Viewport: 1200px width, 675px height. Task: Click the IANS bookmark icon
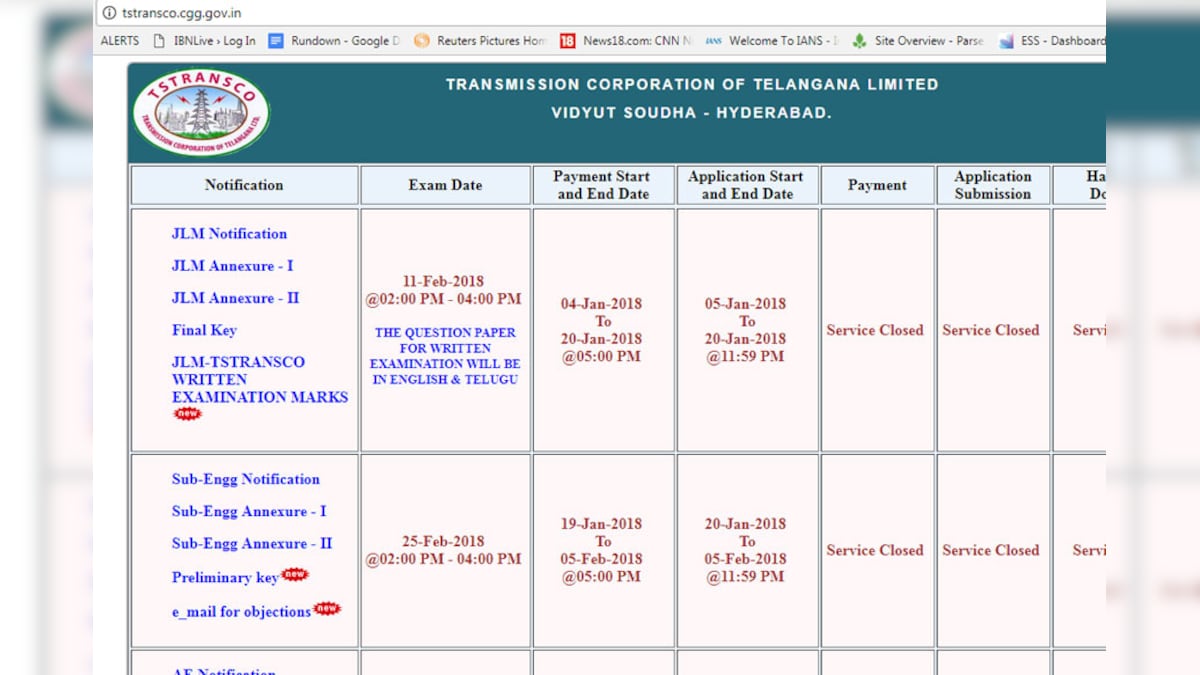[x=713, y=41]
